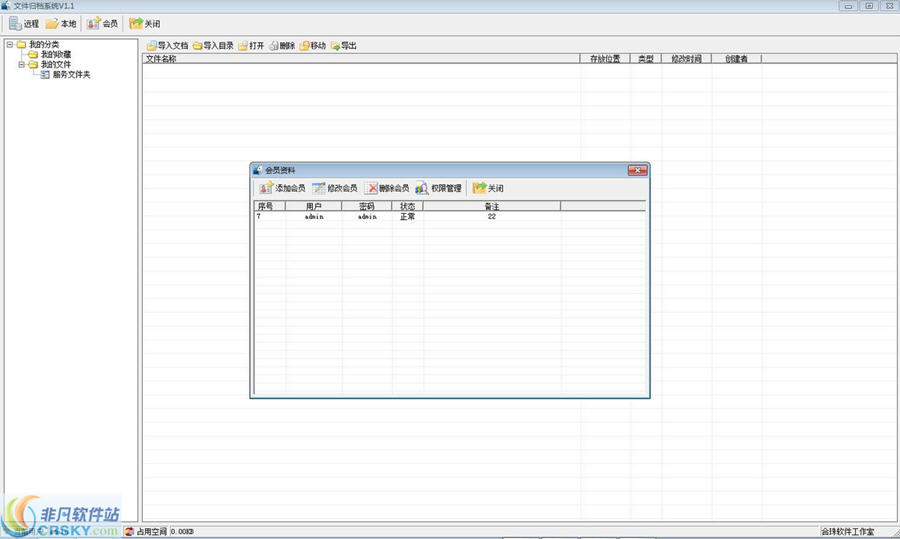Sort by 文件名称 column header
Viewport: 900px width, 539px height.
tap(361, 59)
